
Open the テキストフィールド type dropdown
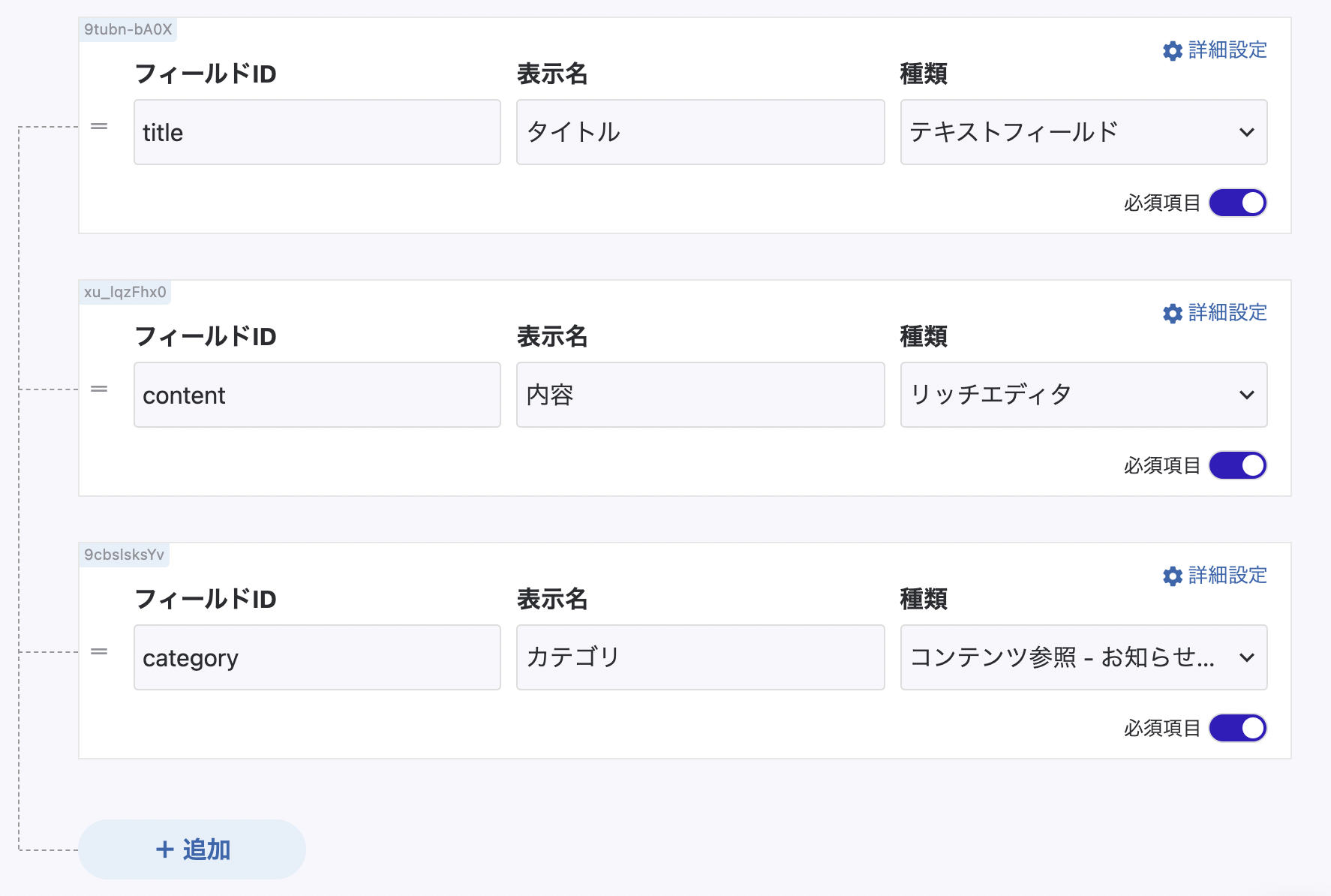tap(1083, 132)
